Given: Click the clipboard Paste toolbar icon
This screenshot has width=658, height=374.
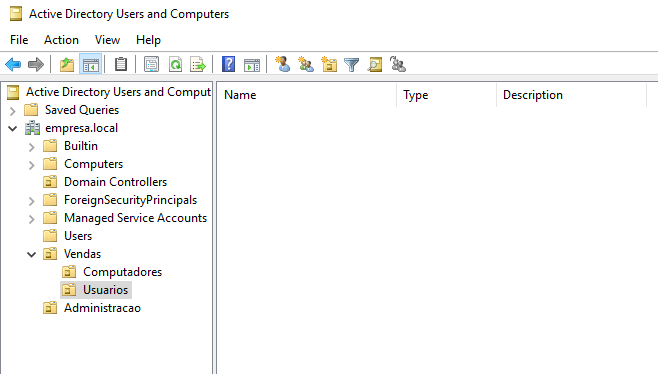Looking at the screenshot, I should click(x=121, y=65).
